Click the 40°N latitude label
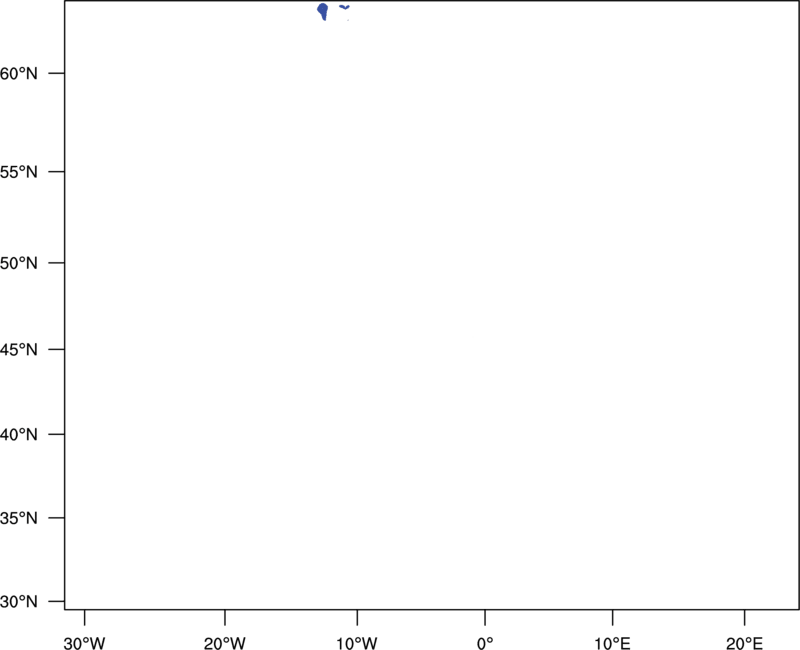The width and height of the screenshot is (800, 650). click(18, 435)
